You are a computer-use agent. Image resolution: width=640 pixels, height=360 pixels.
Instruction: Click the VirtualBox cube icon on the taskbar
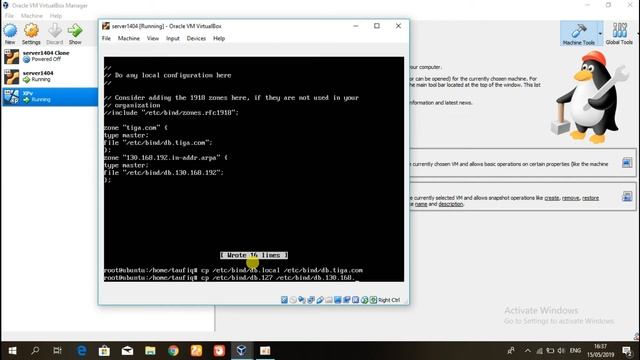click(241, 350)
